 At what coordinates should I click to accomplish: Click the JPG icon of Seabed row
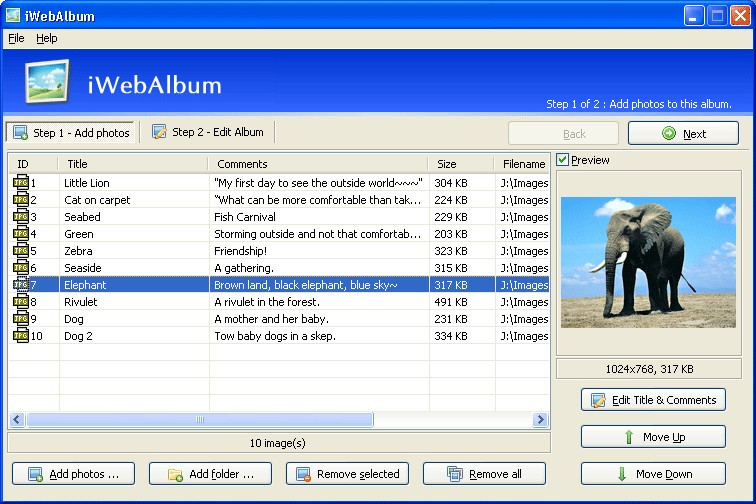[x=21, y=217]
